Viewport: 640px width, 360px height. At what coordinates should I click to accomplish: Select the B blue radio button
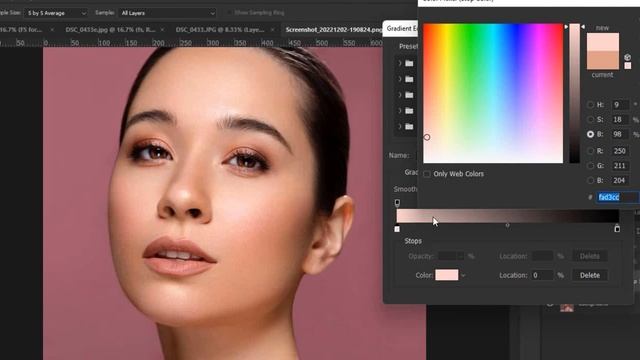(x=590, y=180)
